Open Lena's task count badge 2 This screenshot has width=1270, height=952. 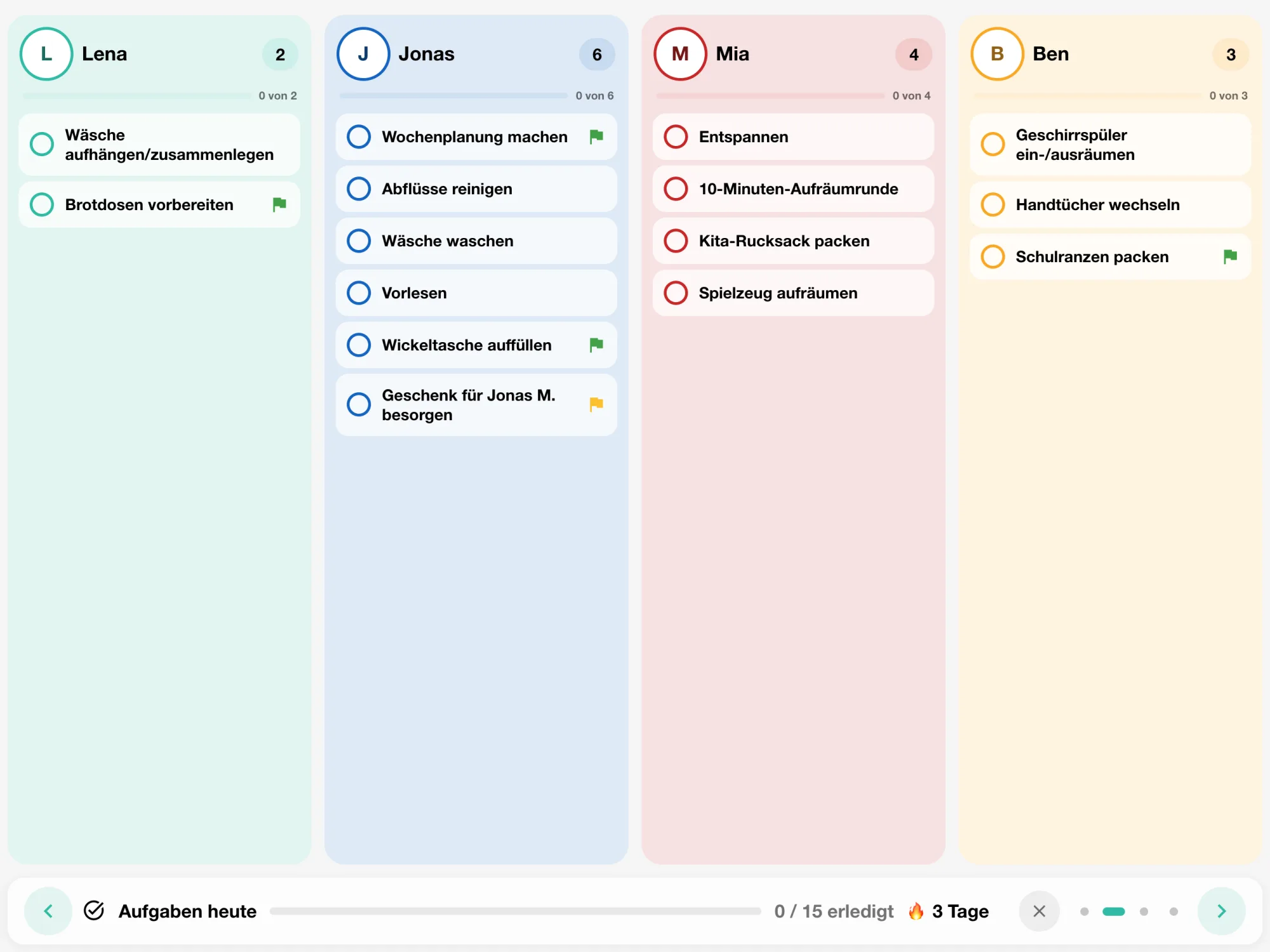(x=280, y=55)
